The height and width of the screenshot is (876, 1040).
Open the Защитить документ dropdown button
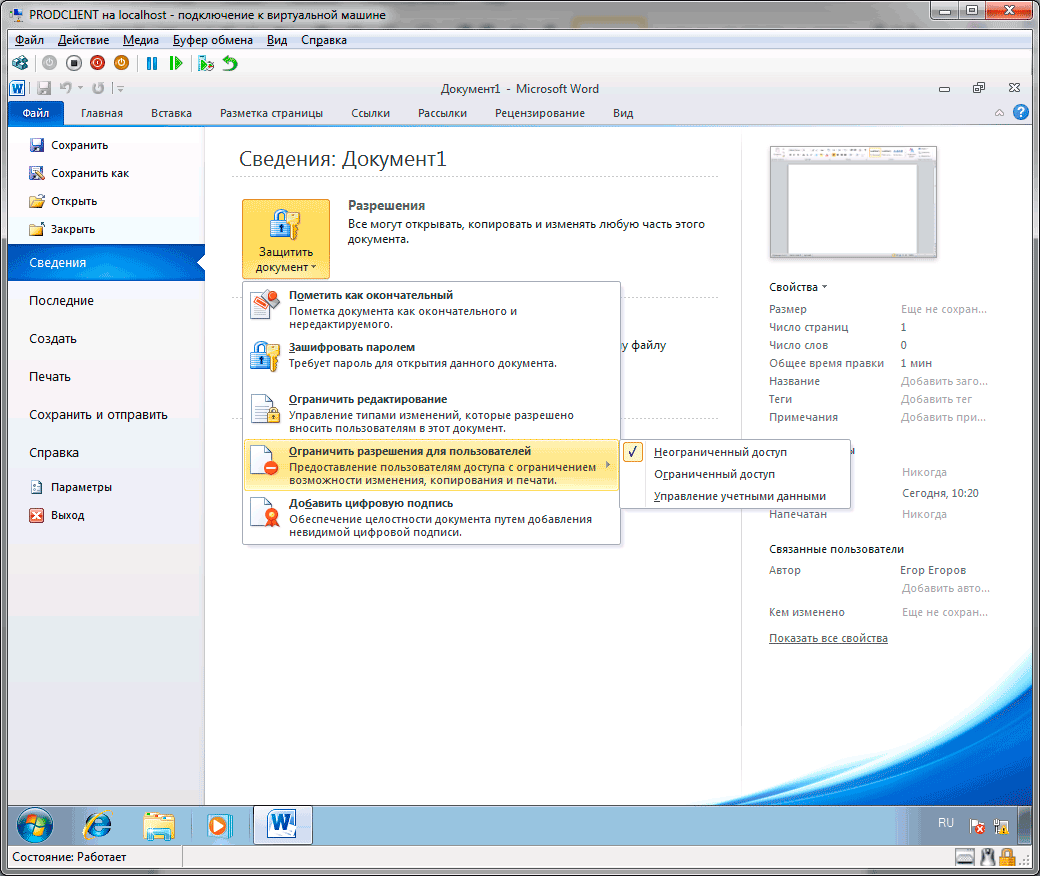tap(285, 239)
